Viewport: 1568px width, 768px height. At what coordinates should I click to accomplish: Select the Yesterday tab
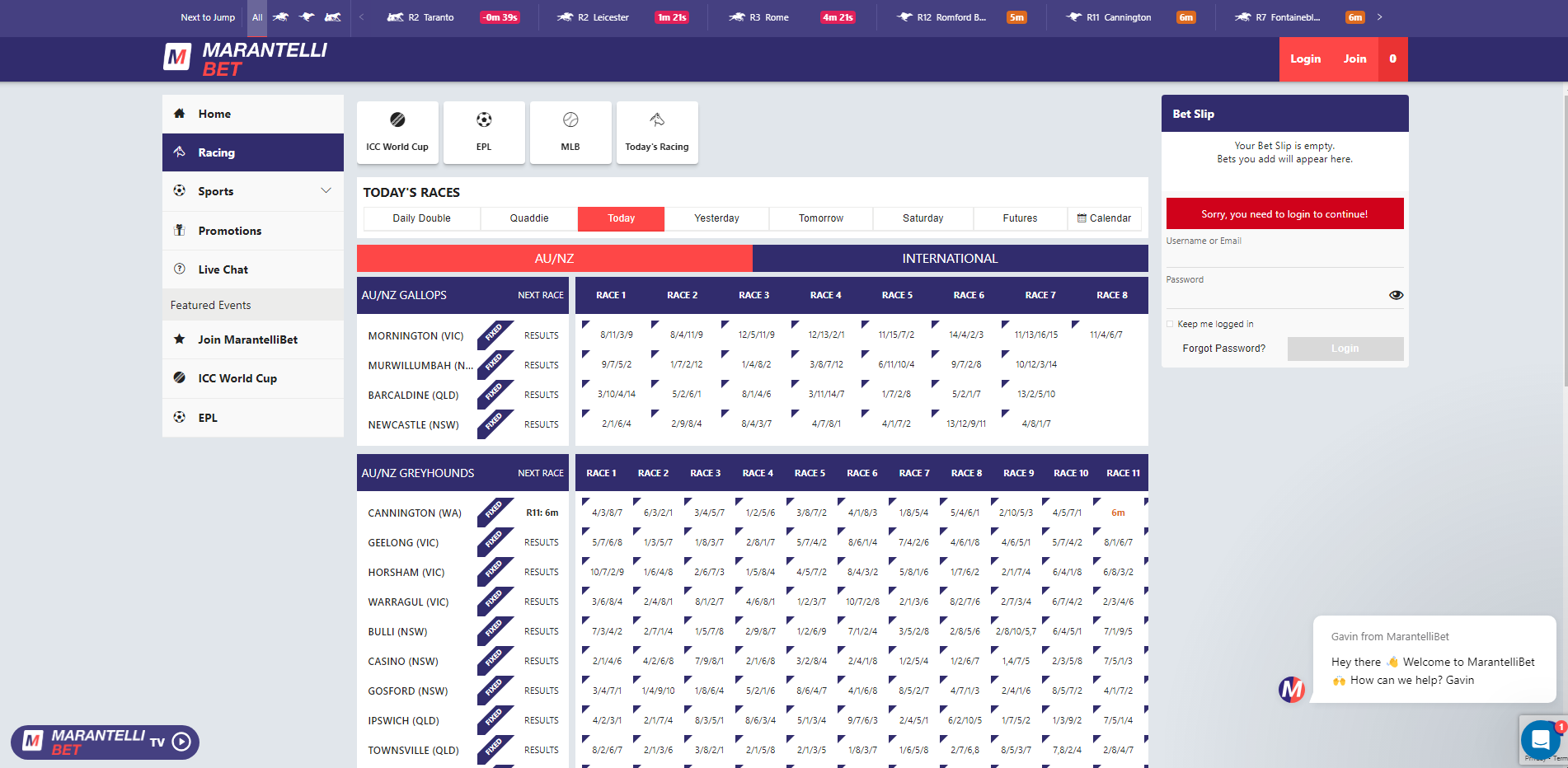tap(716, 218)
